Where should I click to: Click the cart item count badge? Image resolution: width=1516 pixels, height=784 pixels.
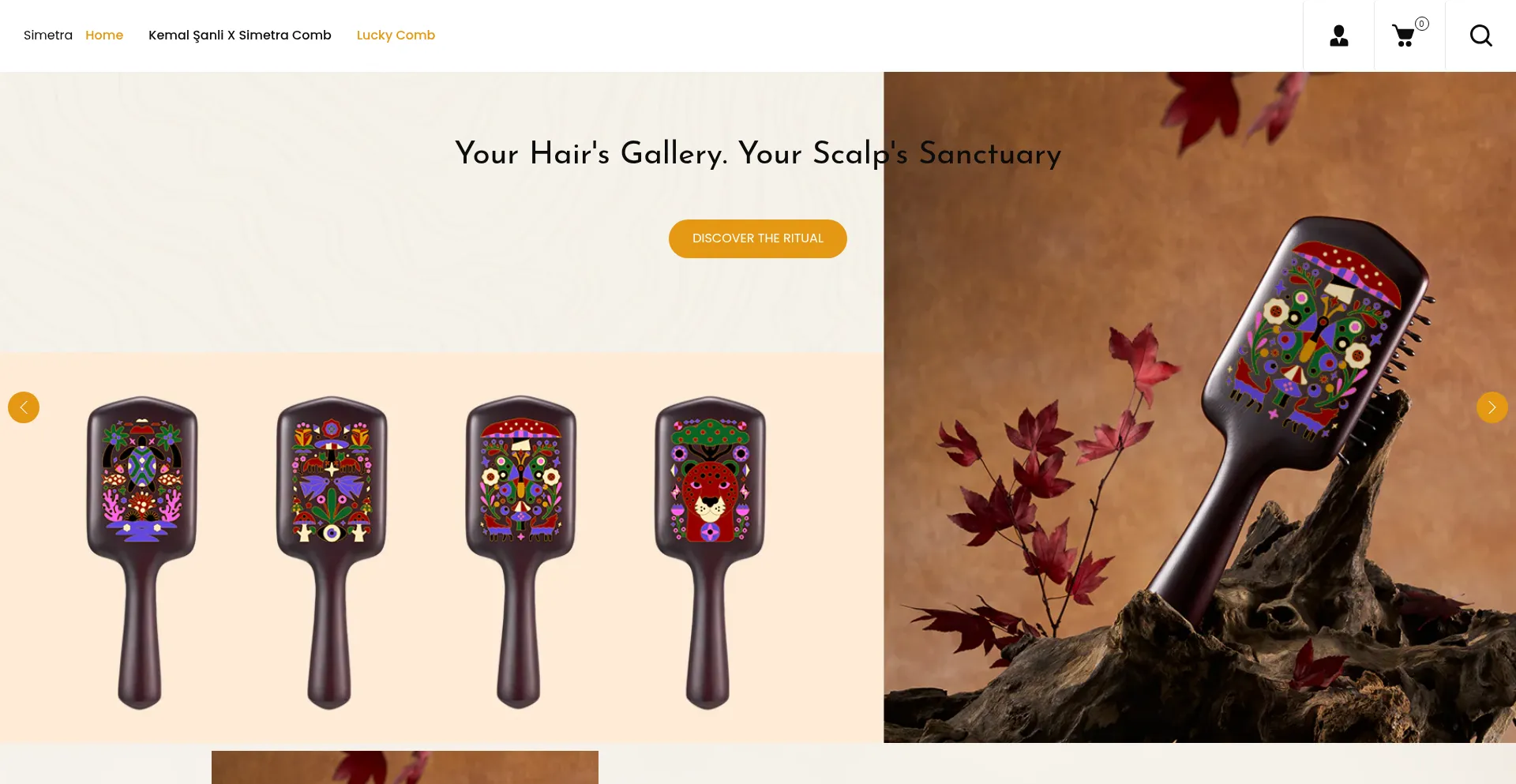1421,24
